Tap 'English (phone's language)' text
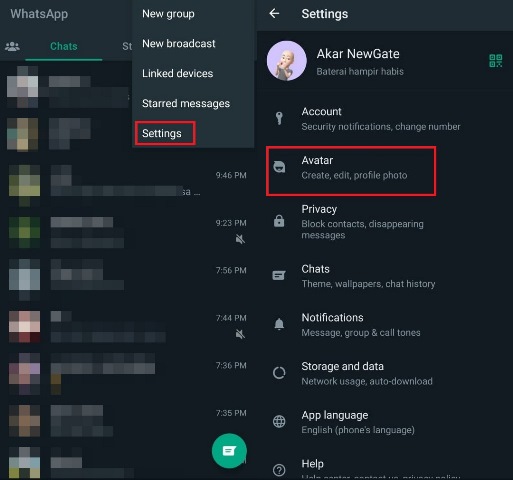 coord(358,430)
